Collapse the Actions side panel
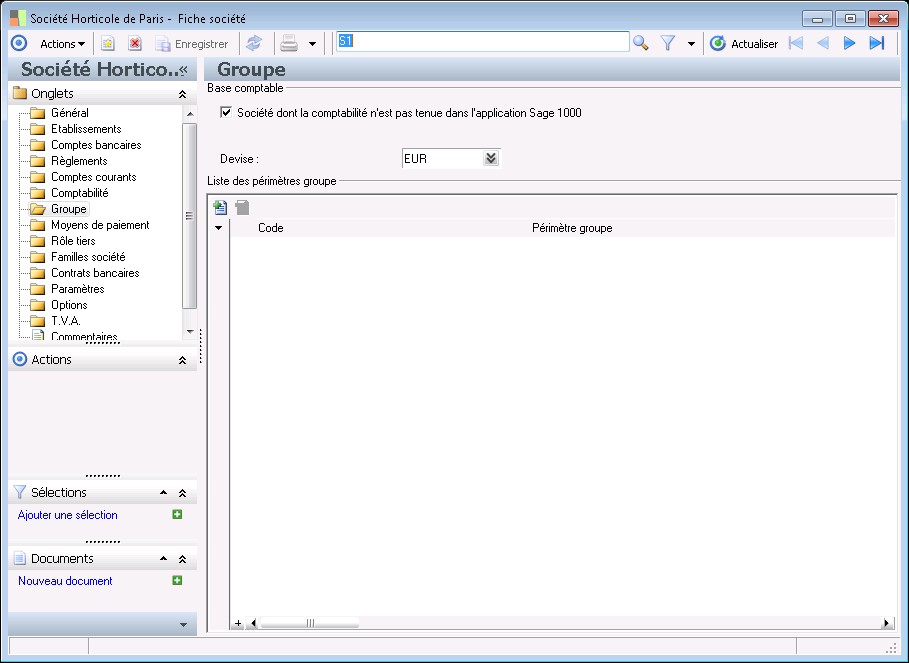This screenshot has width=909, height=663. tap(182, 360)
